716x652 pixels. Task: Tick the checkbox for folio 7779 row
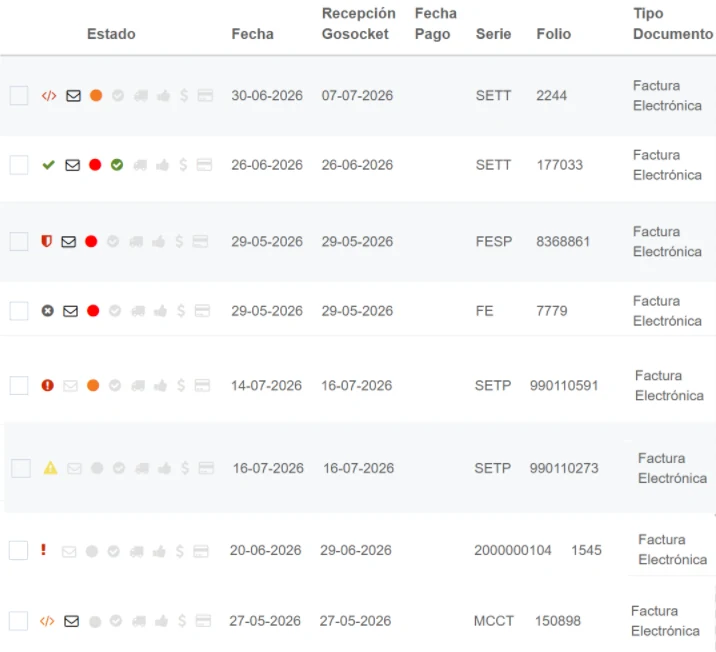pyautogui.click(x=19, y=311)
